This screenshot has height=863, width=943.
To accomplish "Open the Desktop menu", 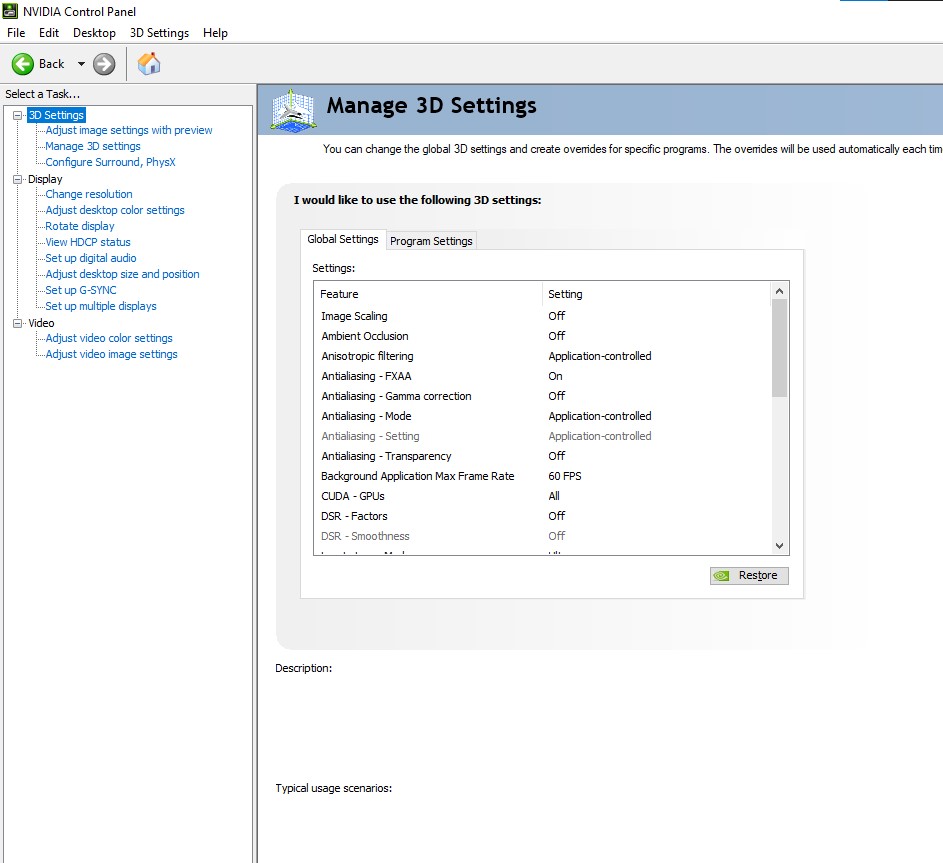I will click(94, 32).
